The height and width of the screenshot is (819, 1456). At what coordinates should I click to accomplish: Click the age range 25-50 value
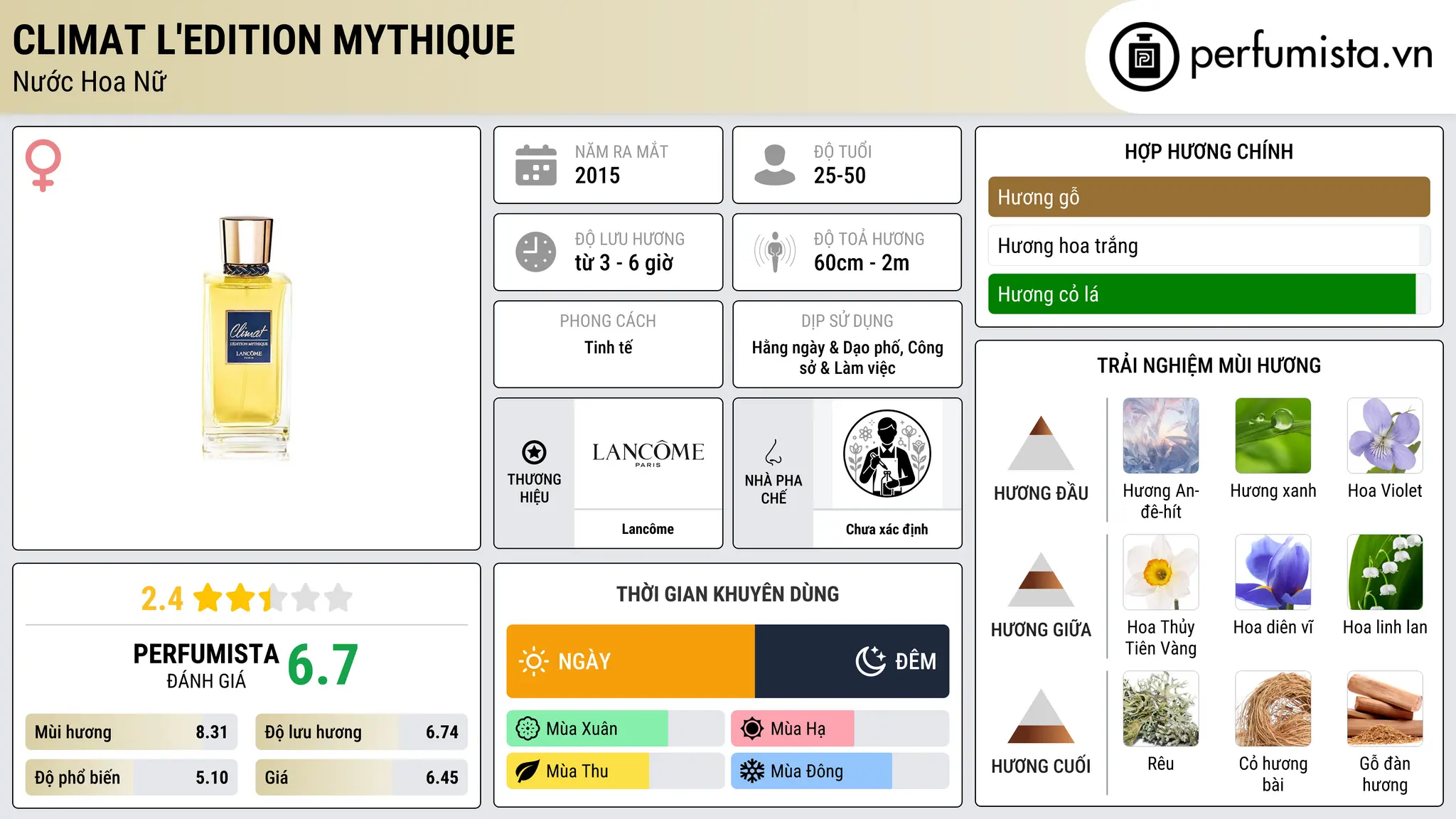pyautogui.click(x=840, y=176)
